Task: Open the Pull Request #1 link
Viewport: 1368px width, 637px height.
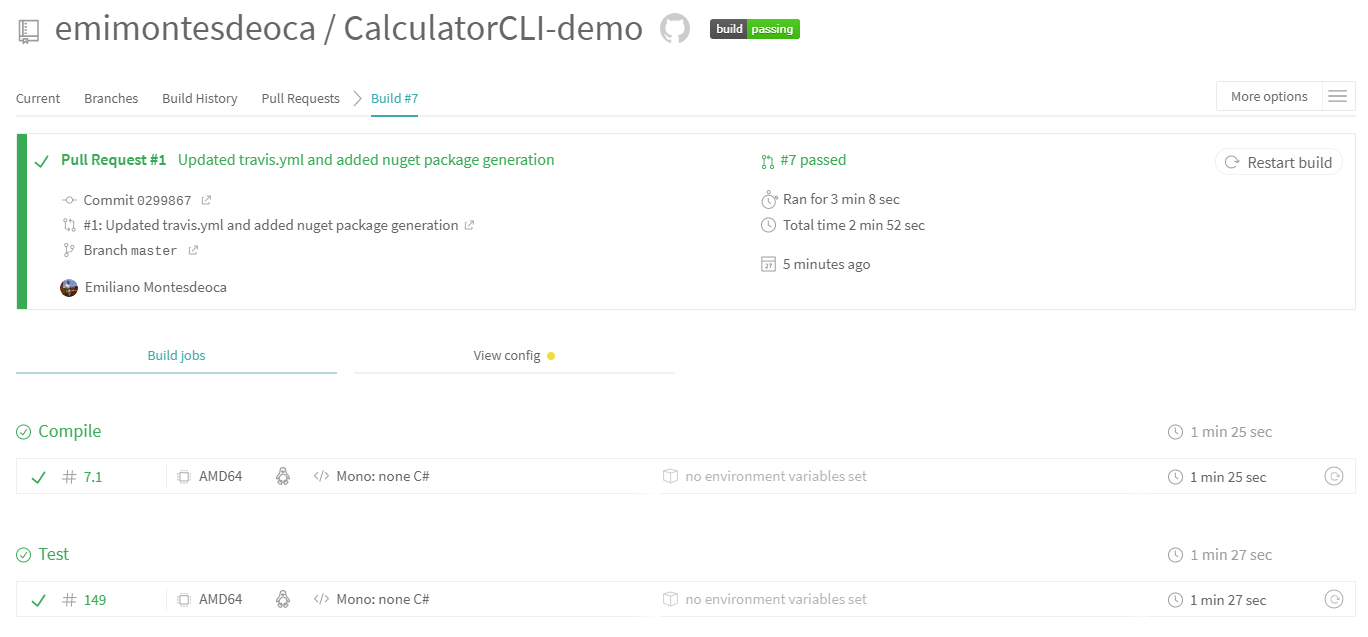Action: tap(113, 160)
